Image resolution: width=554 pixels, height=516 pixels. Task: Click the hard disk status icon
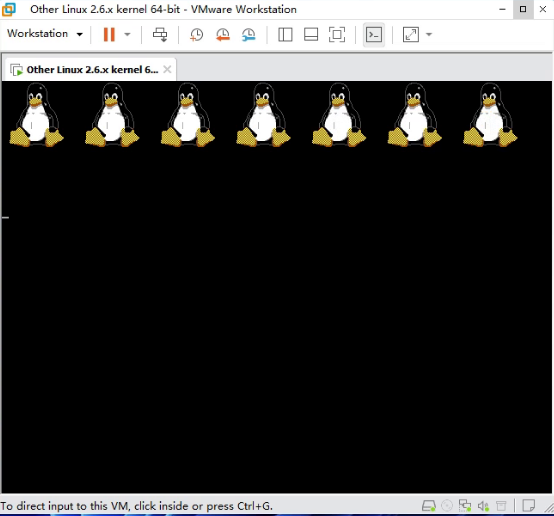click(x=429, y=506)
